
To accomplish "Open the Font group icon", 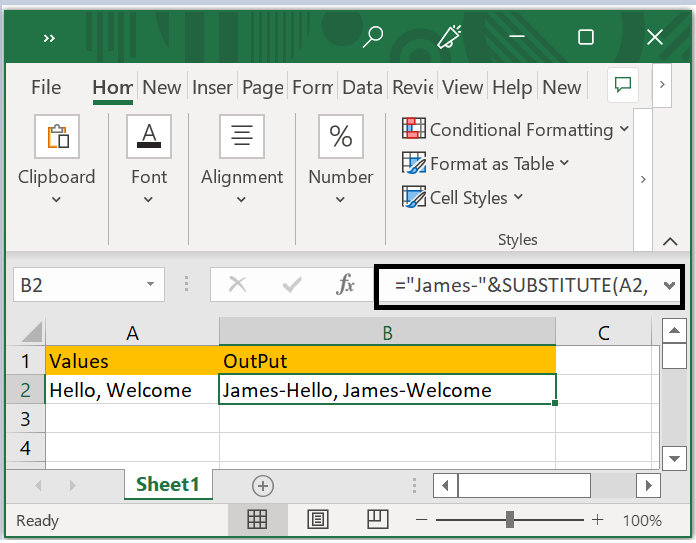I will click(x=149, y=137).
